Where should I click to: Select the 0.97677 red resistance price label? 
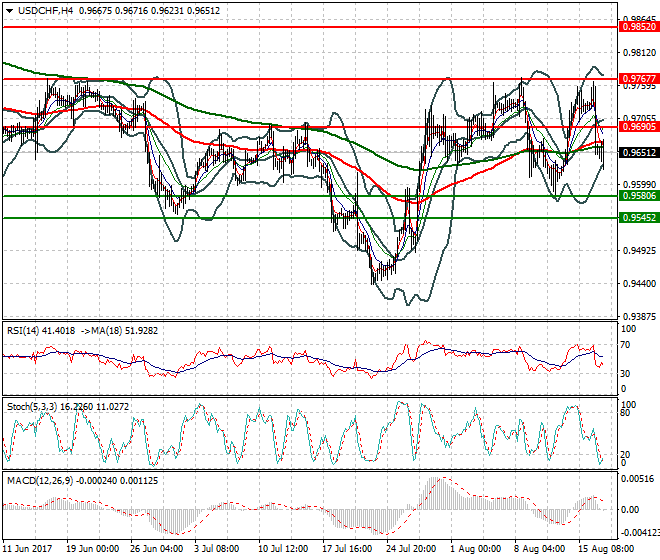pos(639,79)
